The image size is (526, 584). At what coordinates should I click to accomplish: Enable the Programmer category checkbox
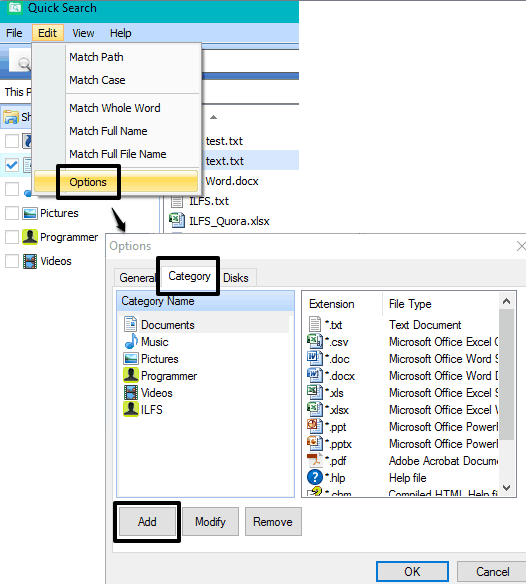click(12, 237)
